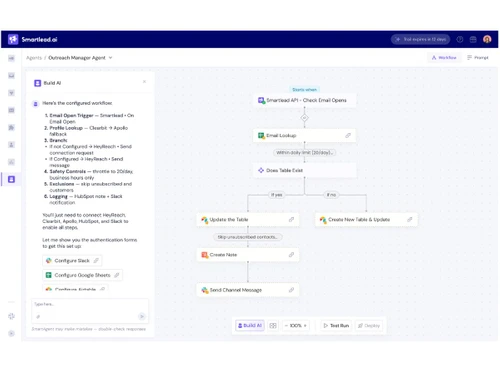Select the Send Channel Message node

tap(248, 290)
